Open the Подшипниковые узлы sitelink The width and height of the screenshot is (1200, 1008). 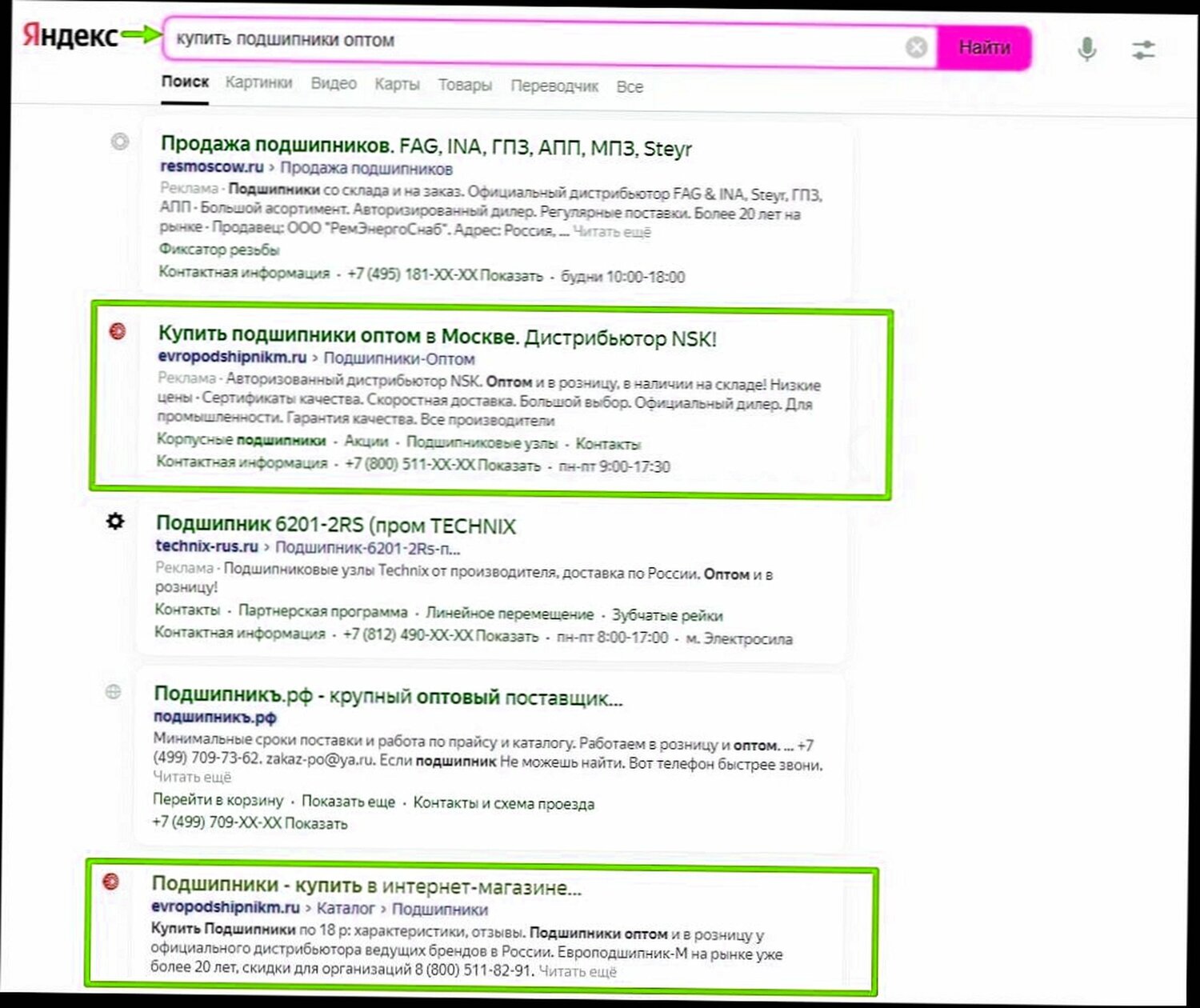click(x=482, y=442)
